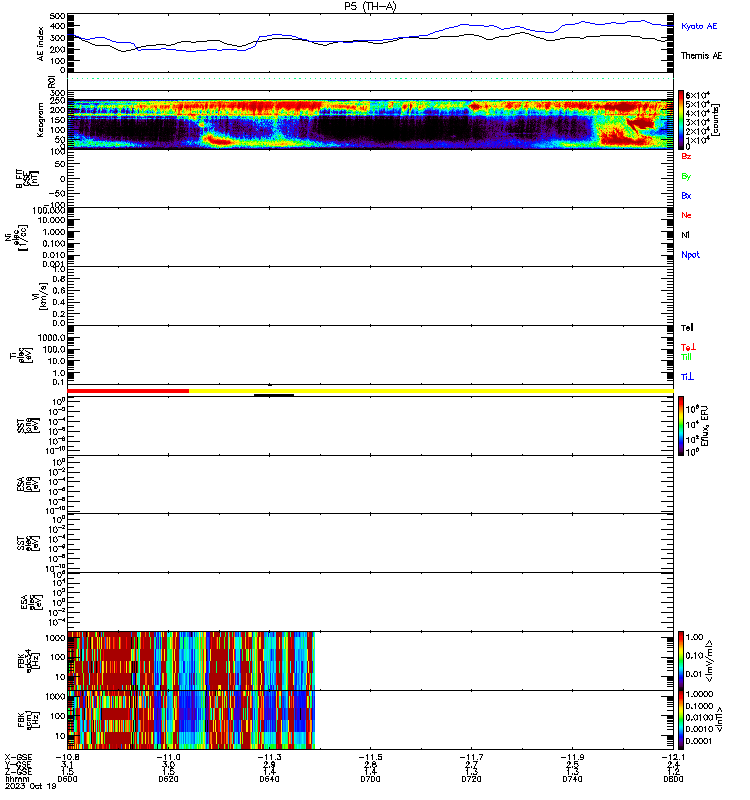750x800 pixels.
Task: Click the red segment of status bar
Action: tap(128, 391)
